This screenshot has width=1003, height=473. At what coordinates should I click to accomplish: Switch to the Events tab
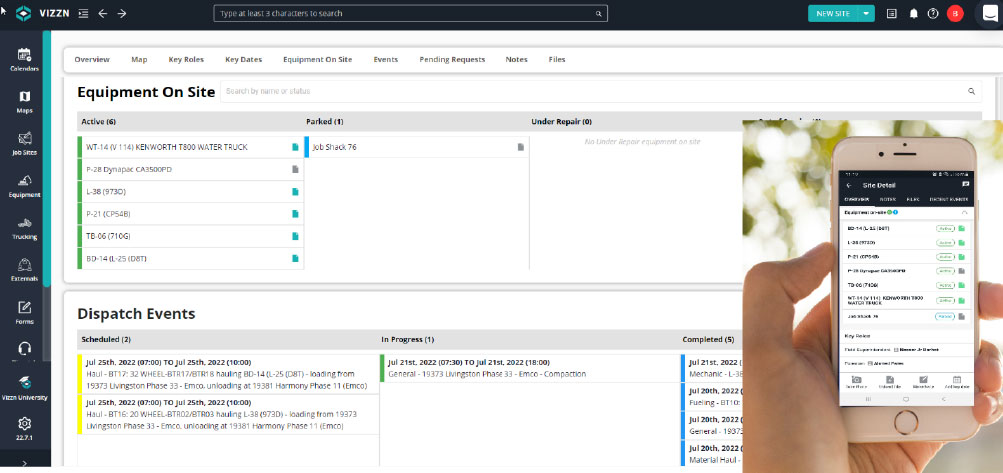(x=386, y=60)
